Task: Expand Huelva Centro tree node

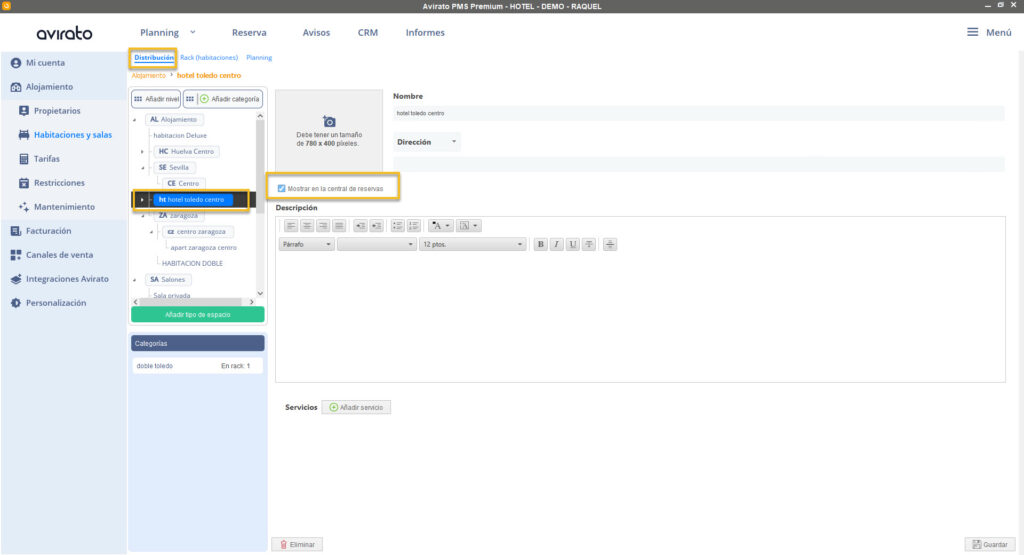Action: tap(142, 151)
